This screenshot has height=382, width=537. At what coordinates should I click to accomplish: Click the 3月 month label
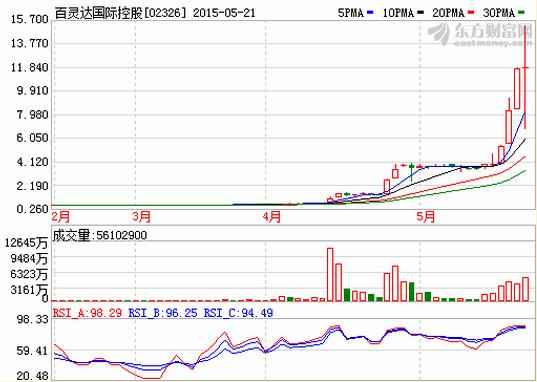[141, 217]
